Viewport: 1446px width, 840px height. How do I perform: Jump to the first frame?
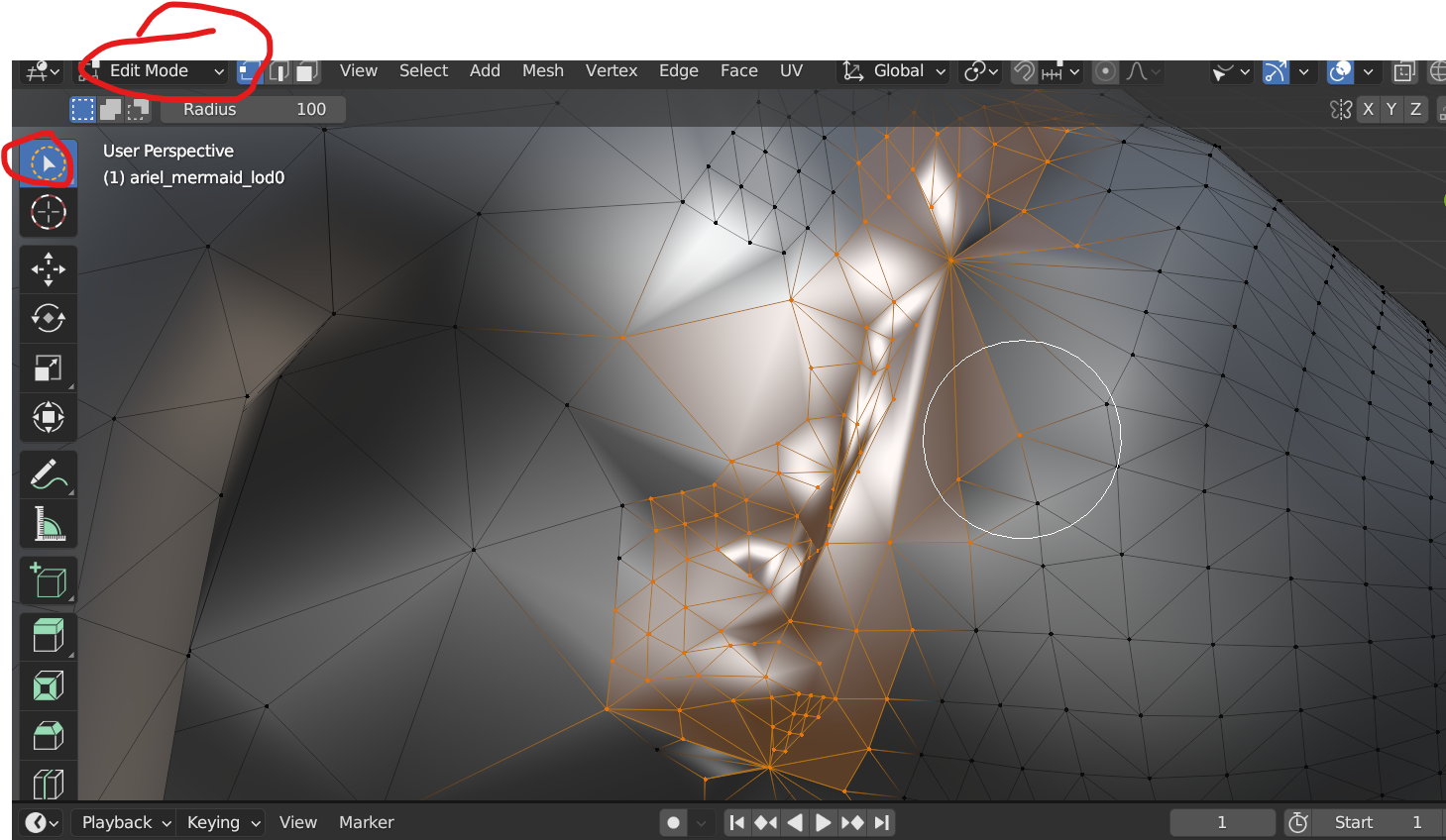(x=736, y=822)
